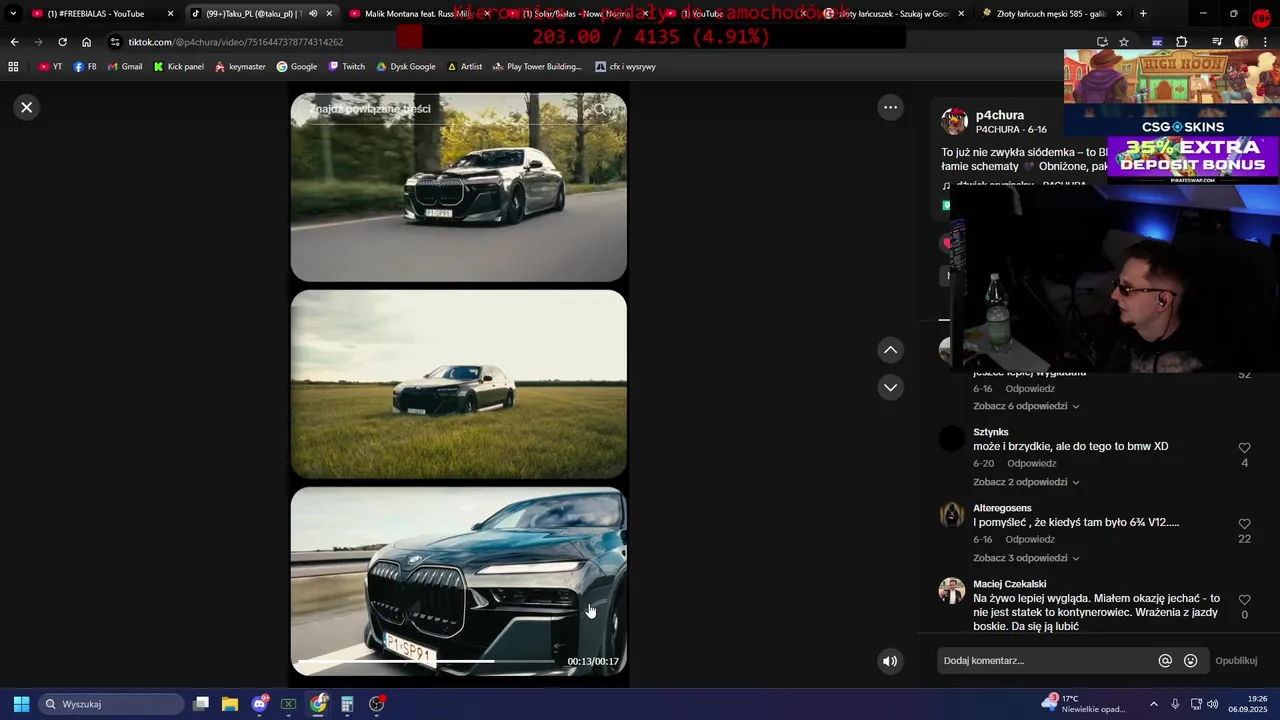Reply to the Sztynks comment

[1031, 464]
